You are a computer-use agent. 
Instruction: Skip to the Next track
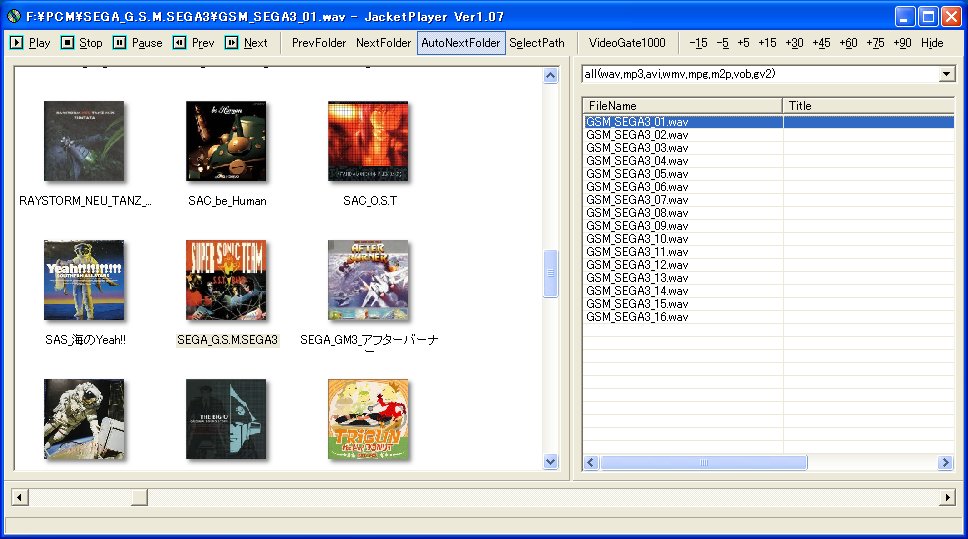pyautogui.click(x=246, y=43)
